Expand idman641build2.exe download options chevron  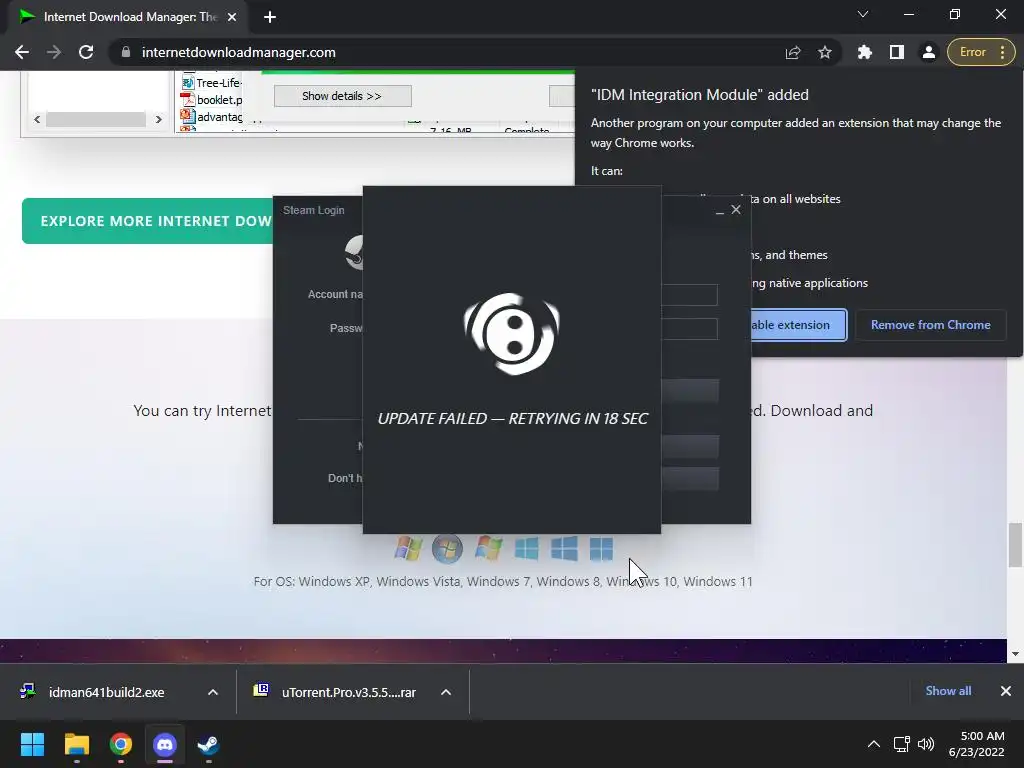coord(213,692)
